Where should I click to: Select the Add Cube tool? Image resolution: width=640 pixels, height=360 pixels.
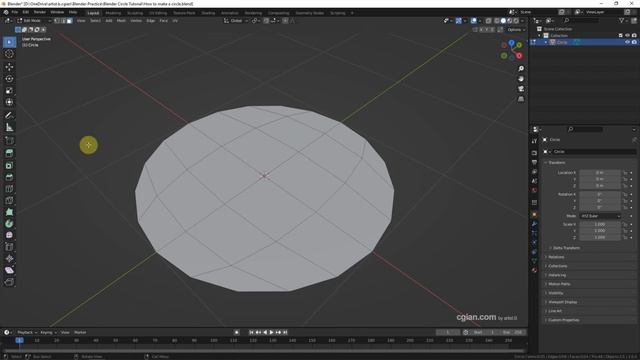9,141
